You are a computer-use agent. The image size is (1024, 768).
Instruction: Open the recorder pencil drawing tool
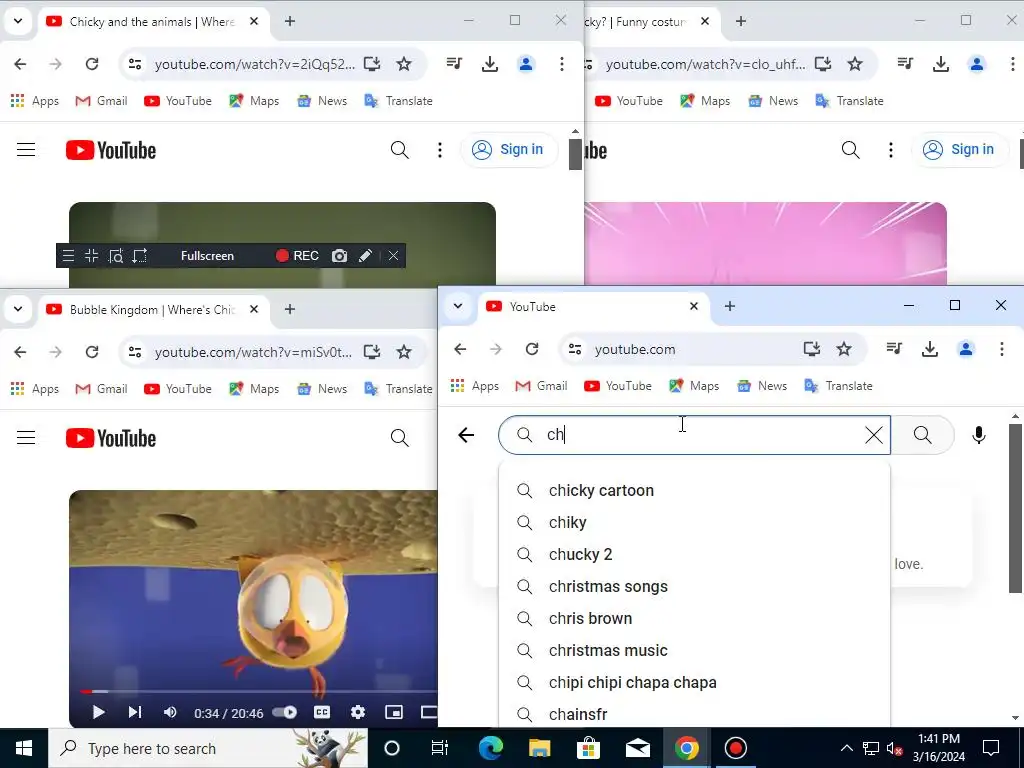[366, 256]
